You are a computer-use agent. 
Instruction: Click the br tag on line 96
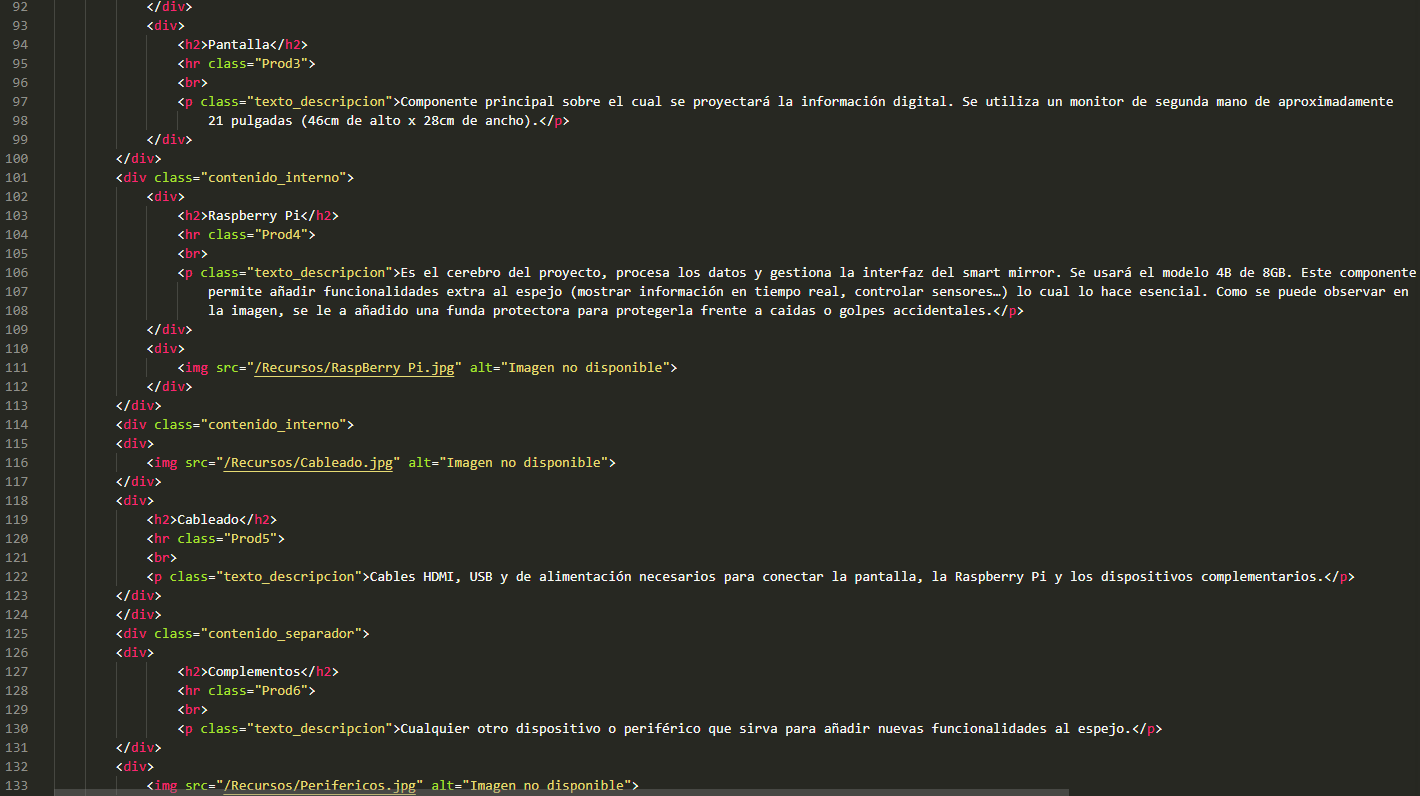193,83
